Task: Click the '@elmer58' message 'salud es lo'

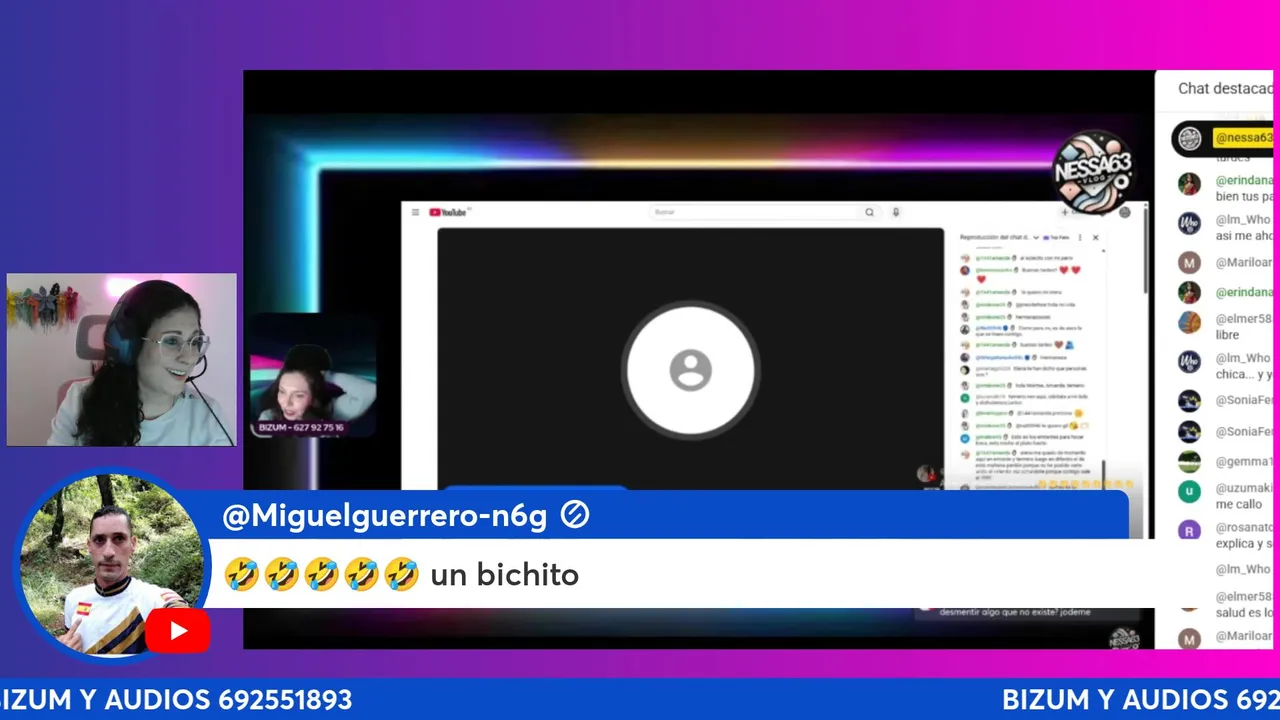Action: click(x=1244, y=613)
